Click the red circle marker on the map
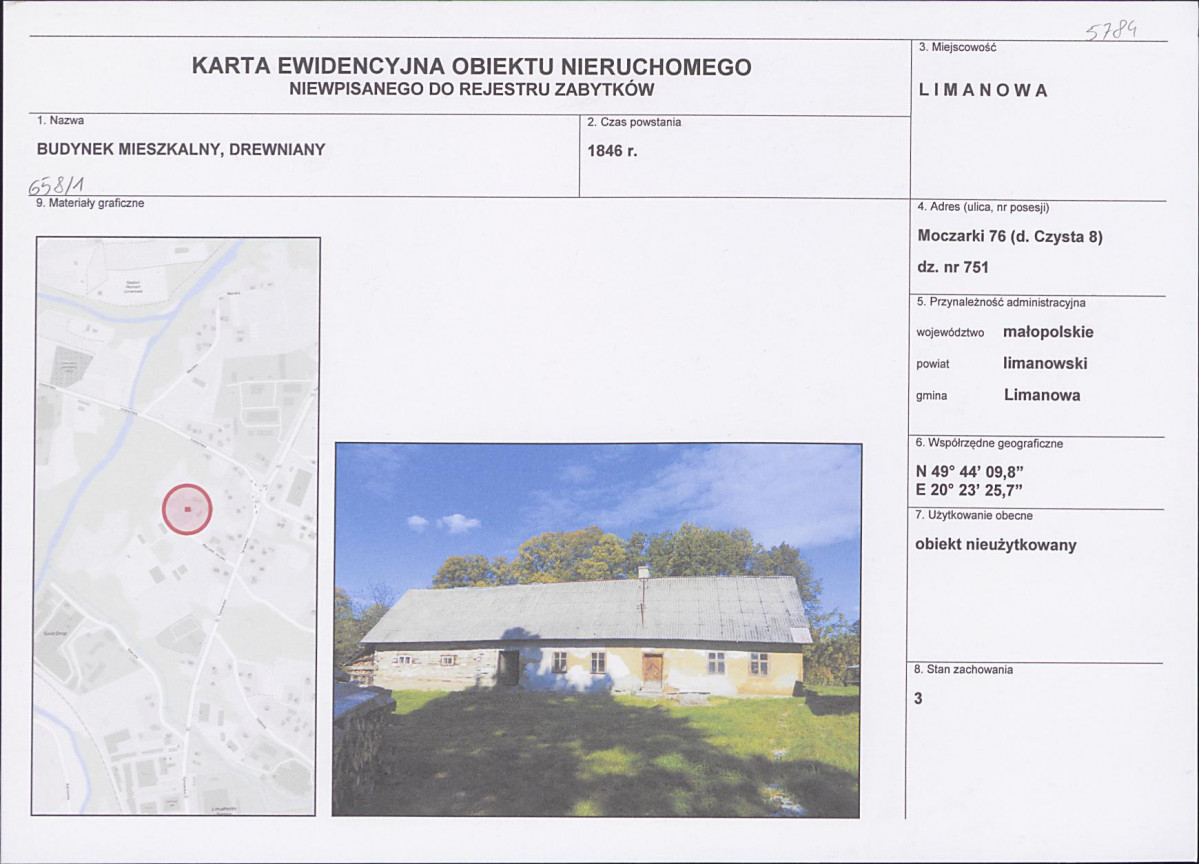Viewport: 1199px width, 864px height. [x=187, y=509]
